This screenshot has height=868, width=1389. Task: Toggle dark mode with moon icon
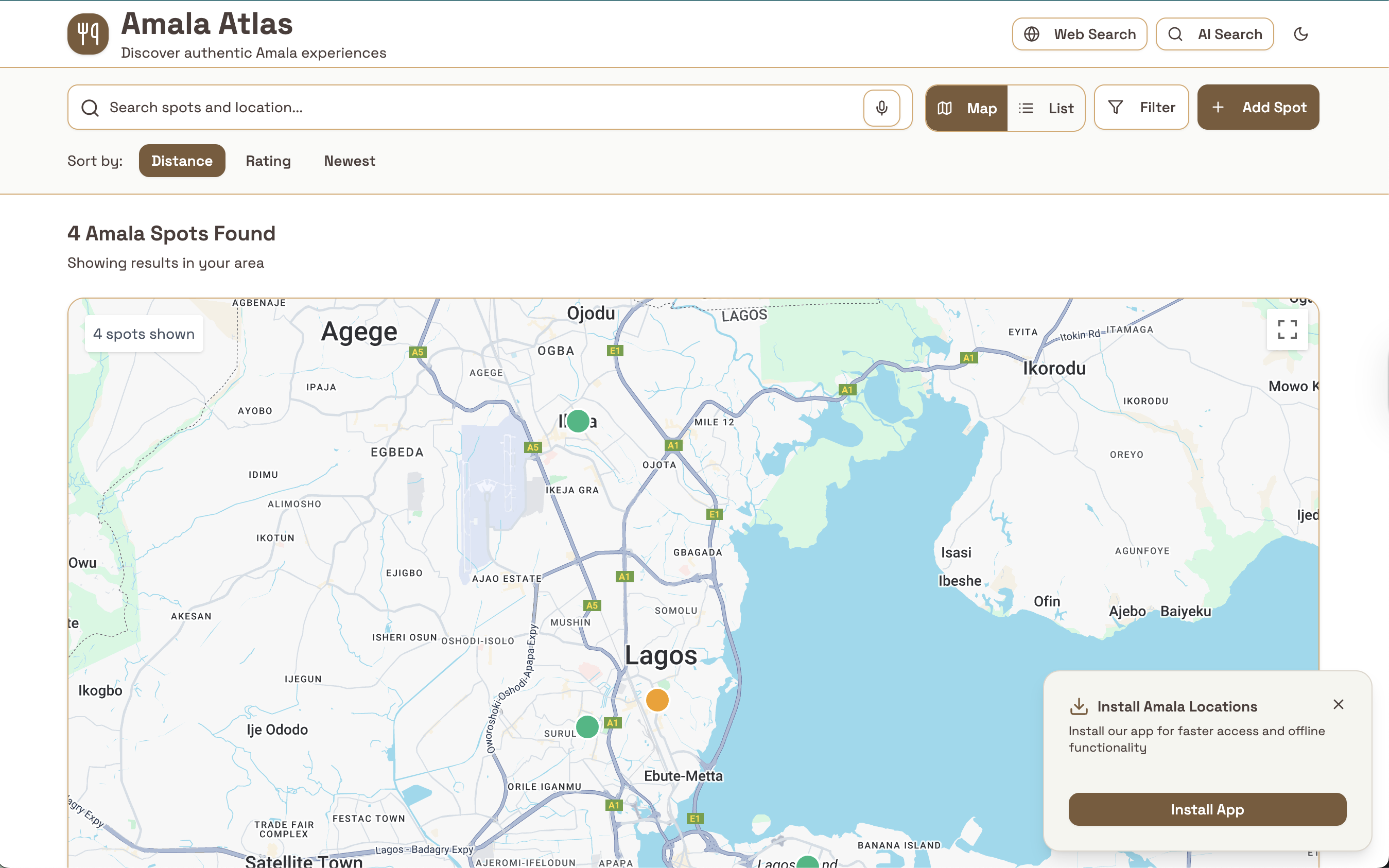1300,34
